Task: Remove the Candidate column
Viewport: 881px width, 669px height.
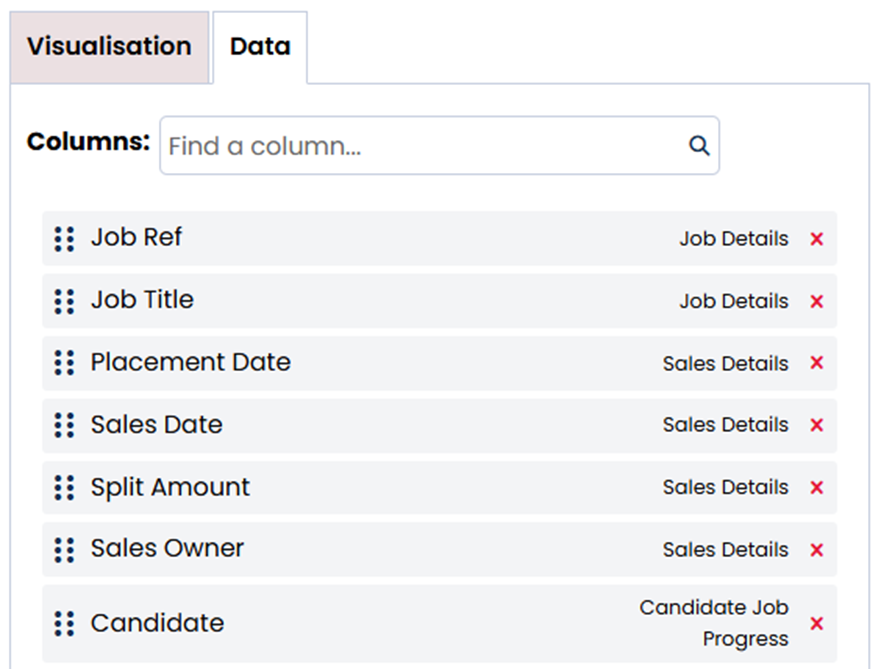Action: tap(816, 623)
